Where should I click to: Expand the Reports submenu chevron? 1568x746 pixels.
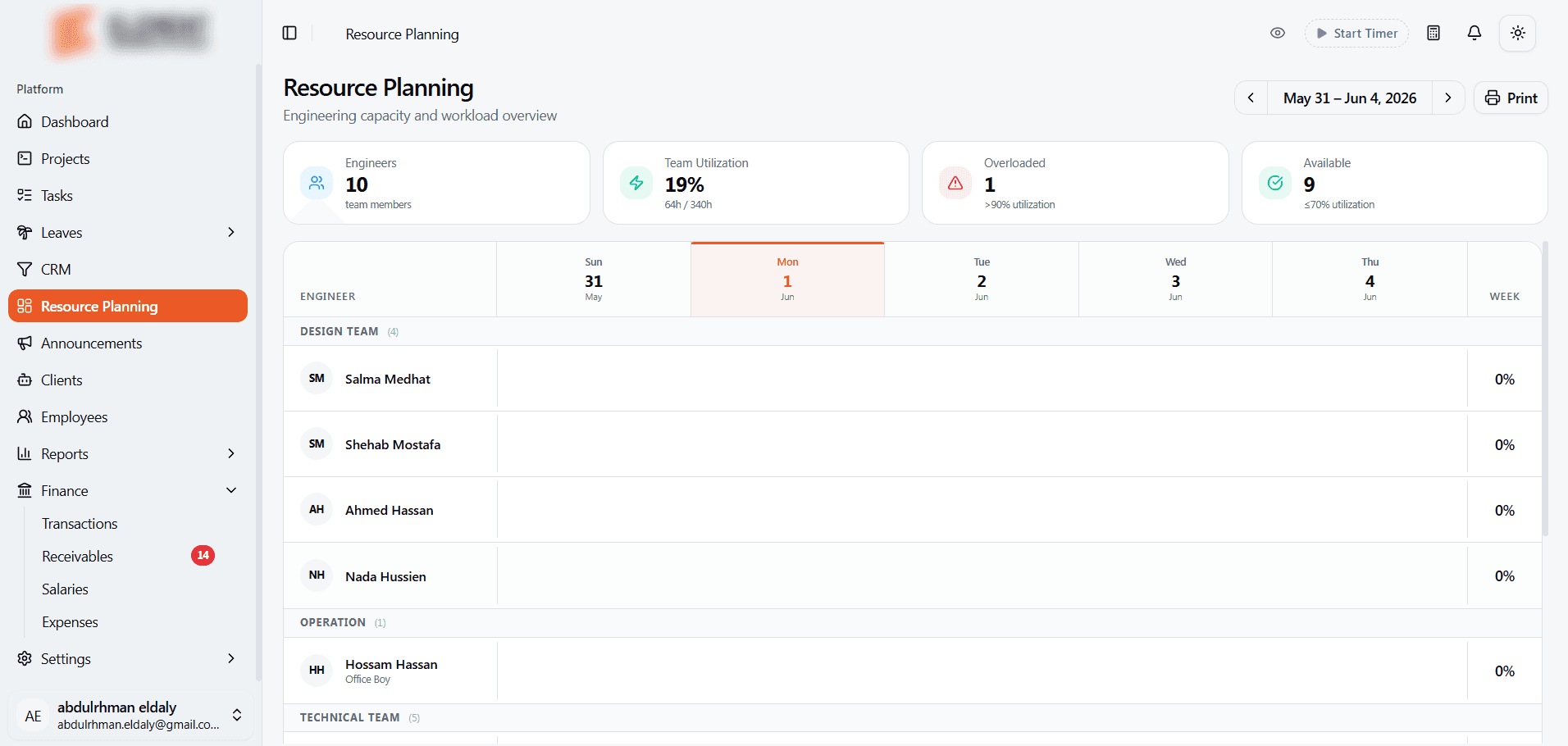tap(231, 453)
